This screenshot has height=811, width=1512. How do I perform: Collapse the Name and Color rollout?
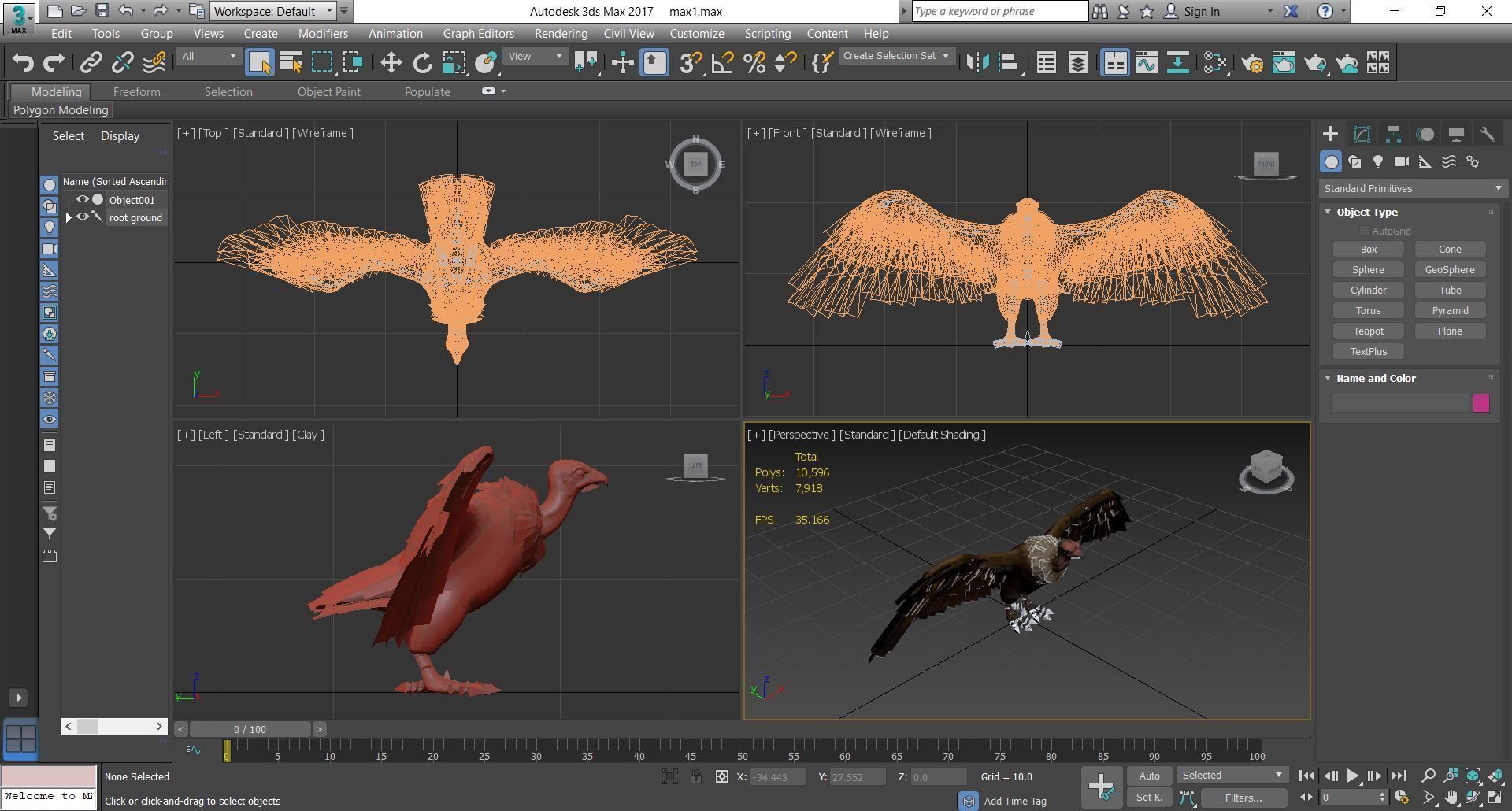point(1328,378)
